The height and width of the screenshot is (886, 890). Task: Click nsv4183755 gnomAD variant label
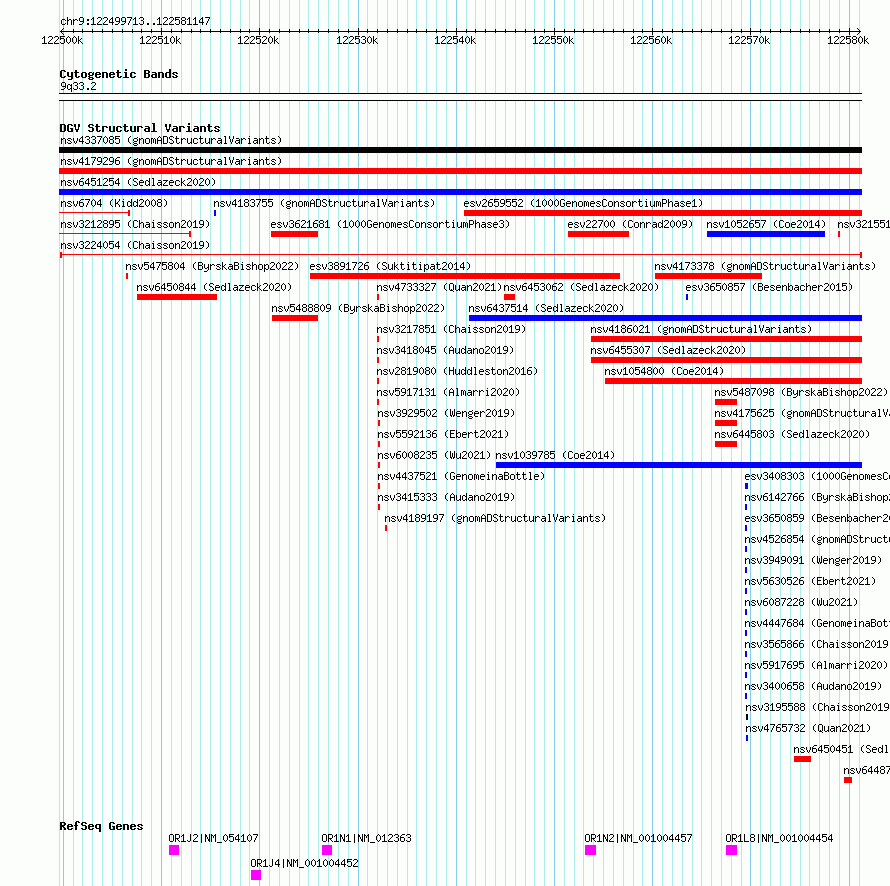(324, 203)
